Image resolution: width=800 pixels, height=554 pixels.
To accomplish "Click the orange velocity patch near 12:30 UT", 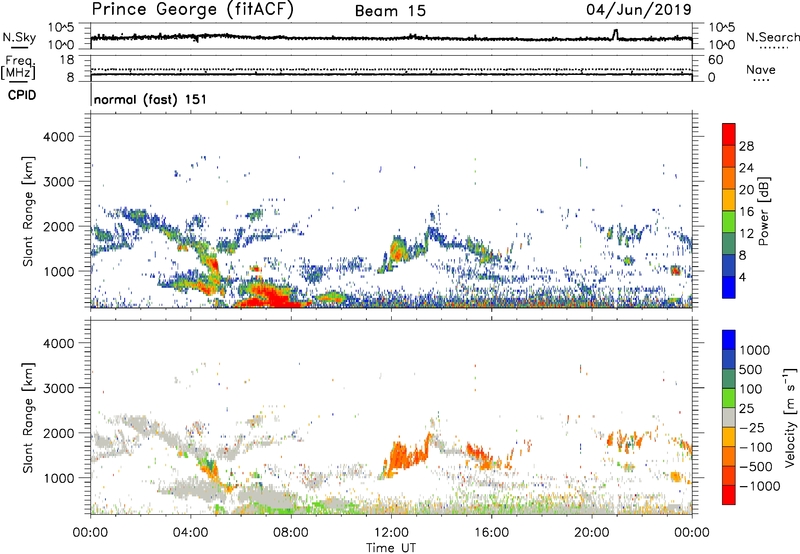I will coord(406,457).
